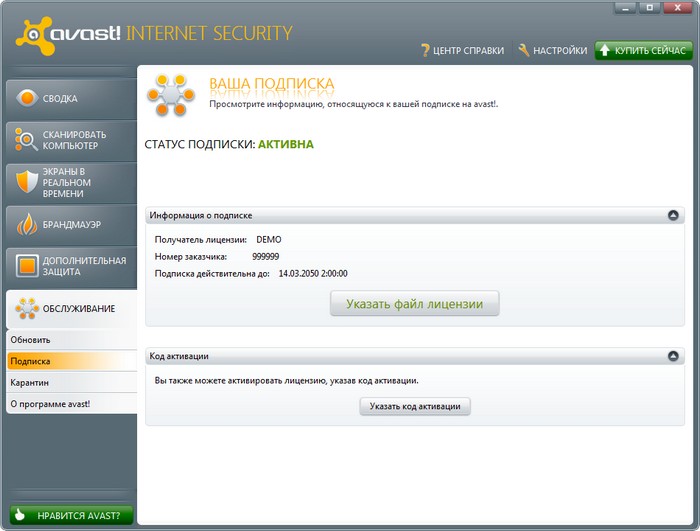Click the Указать файл лицензии button
This screenshot has width=700, height=531.
pos(414,304)
